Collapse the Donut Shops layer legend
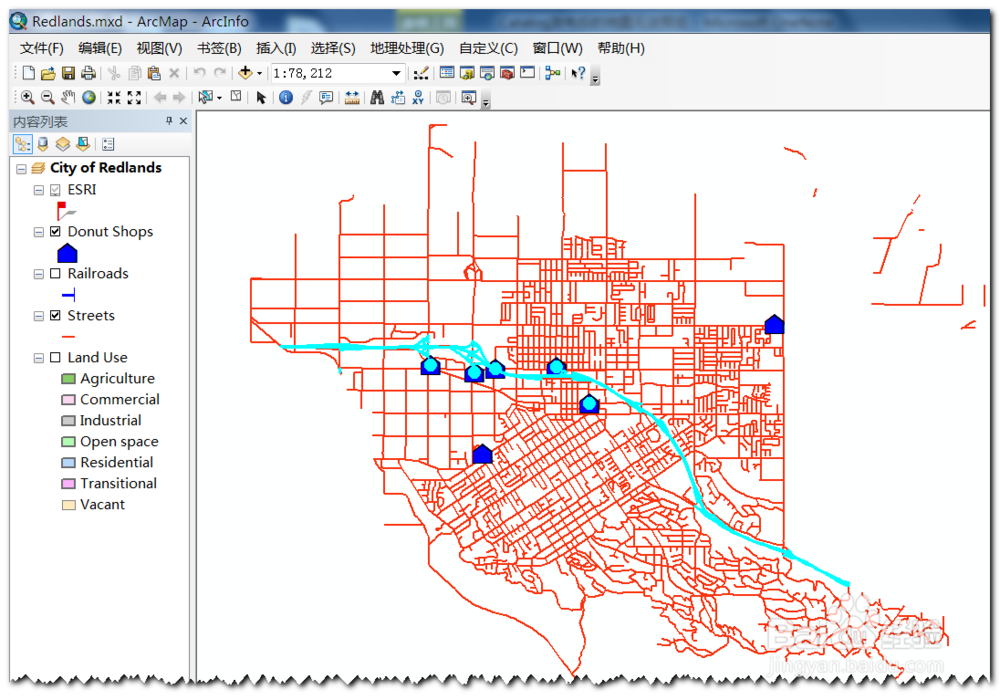 point(39,232)
